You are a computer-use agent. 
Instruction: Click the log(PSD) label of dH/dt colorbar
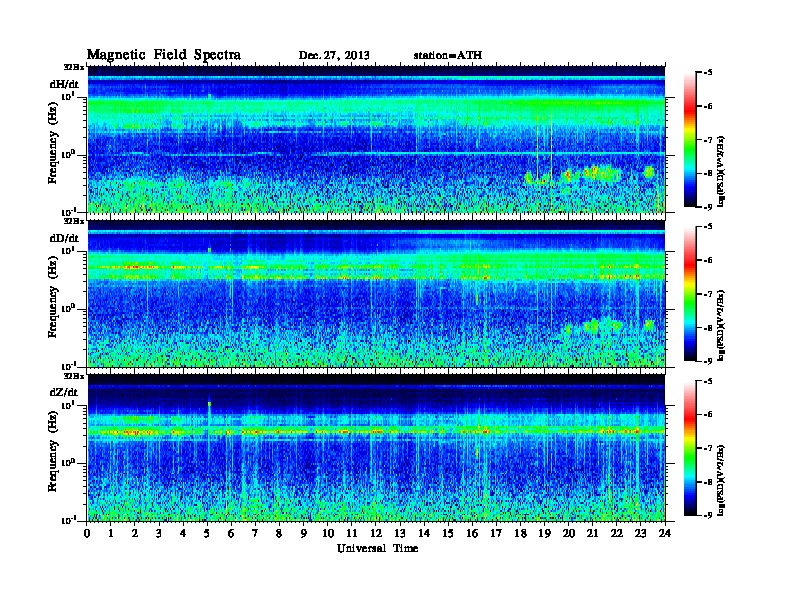(721, 171)
